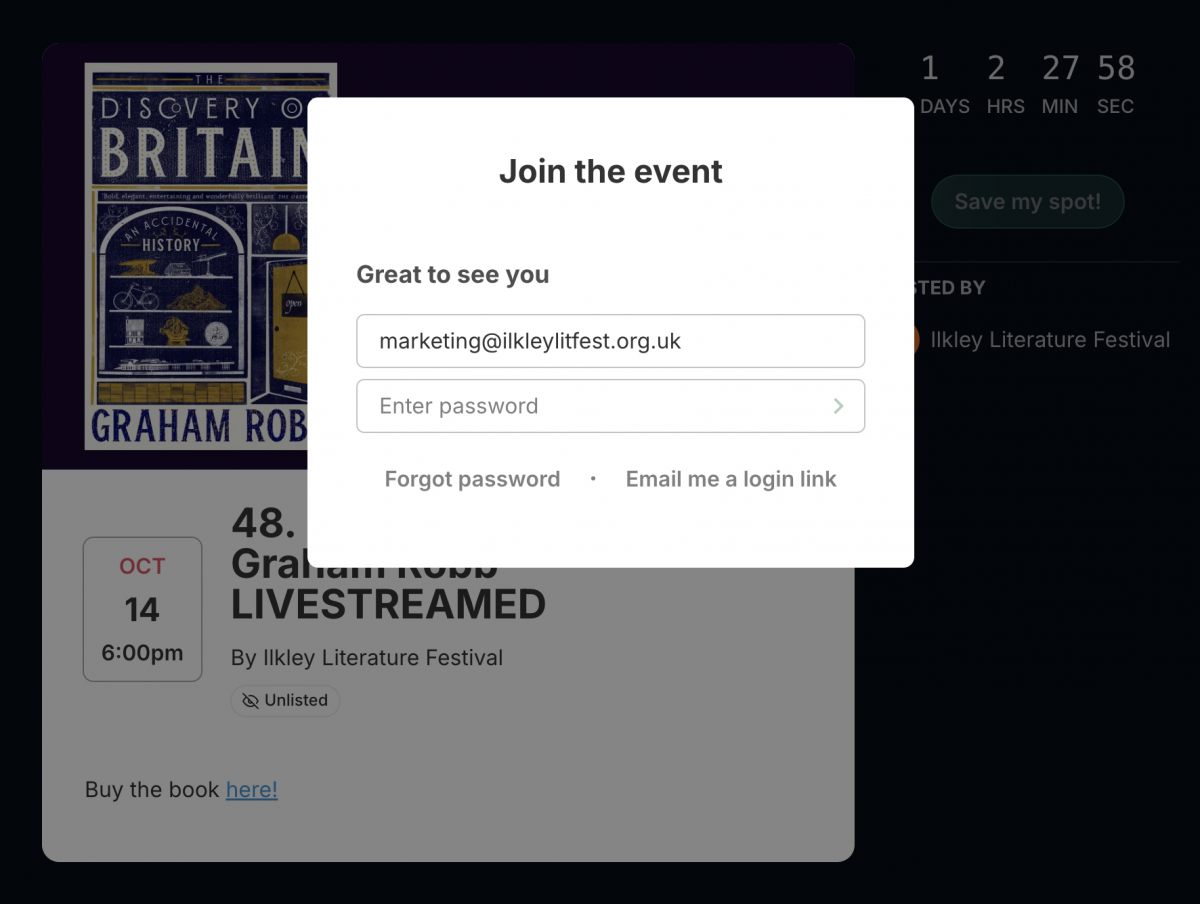Click Ilkley Literature Festival host name
1200x904 pixels.
point(1050,340)
